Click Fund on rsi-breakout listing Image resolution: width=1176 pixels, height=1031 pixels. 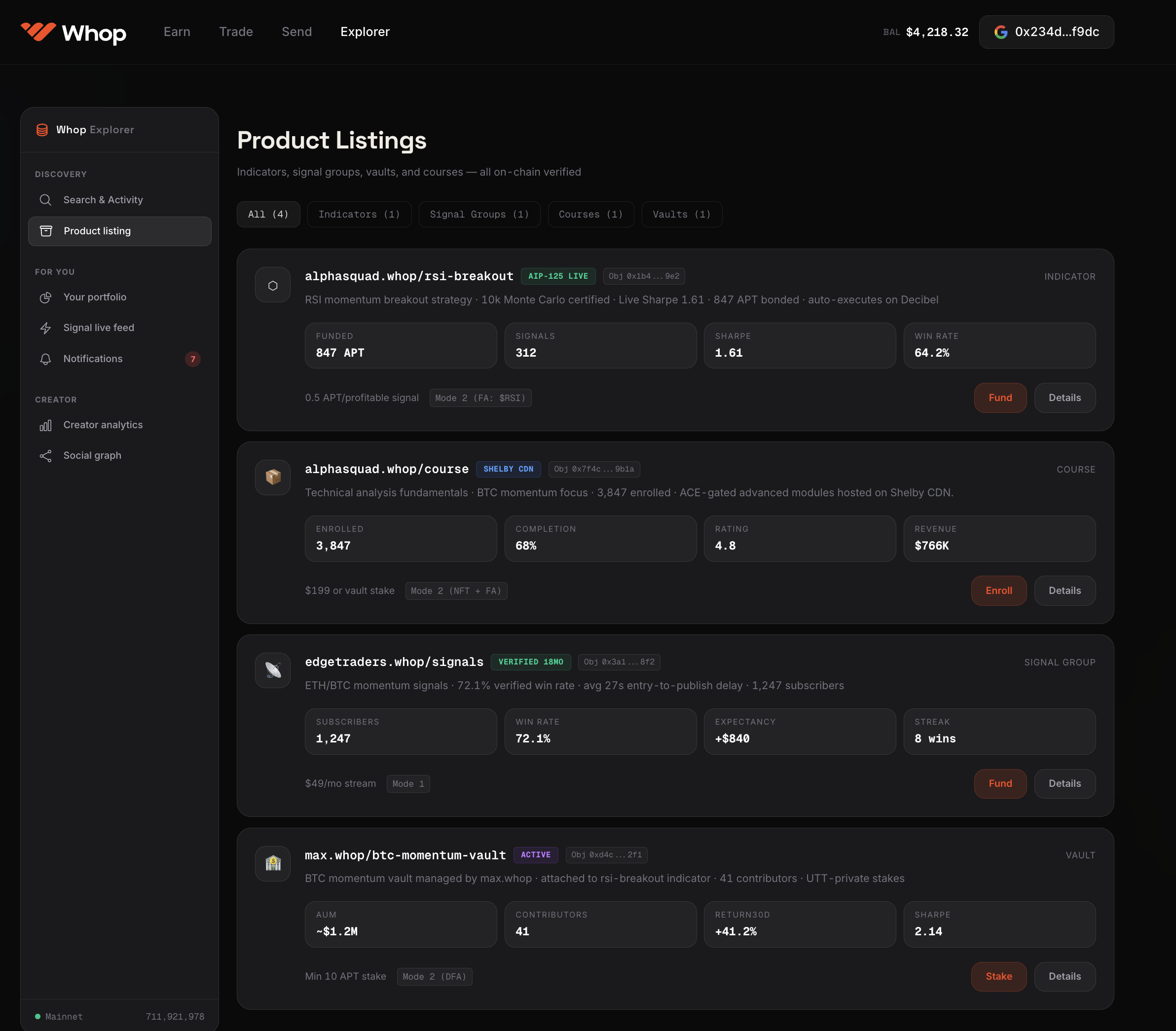point(1000,398)
